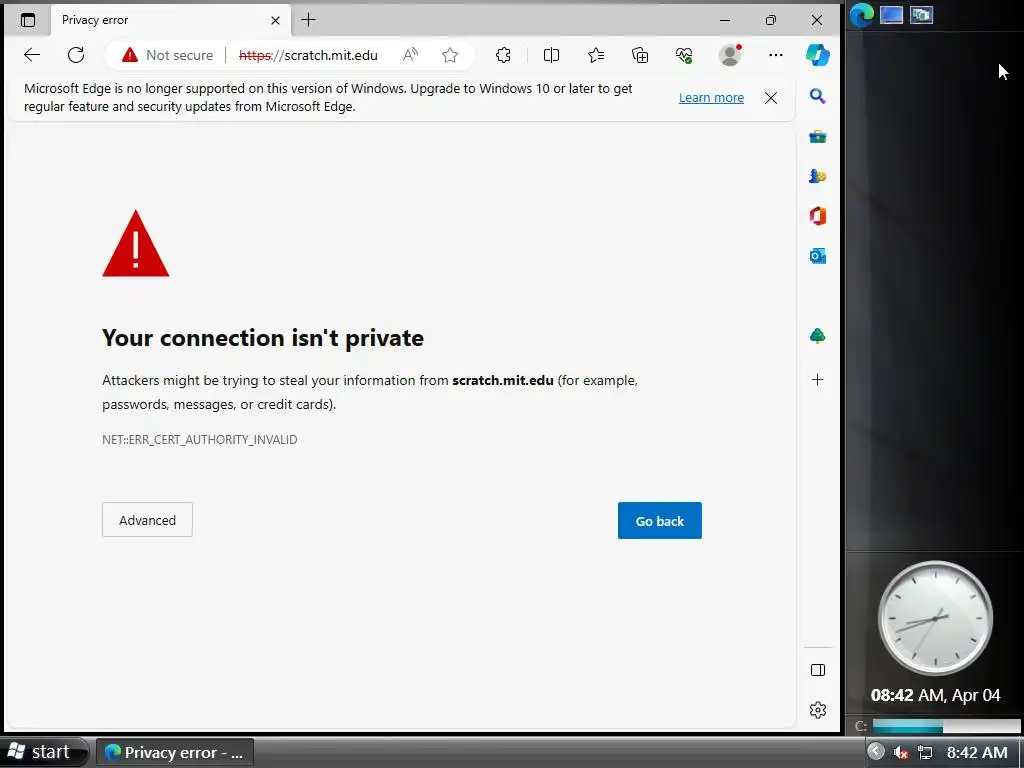Open the sidebar Tools briefcase icon
This screenshot has height=768, width=1024.
click(x=818, y=136)
